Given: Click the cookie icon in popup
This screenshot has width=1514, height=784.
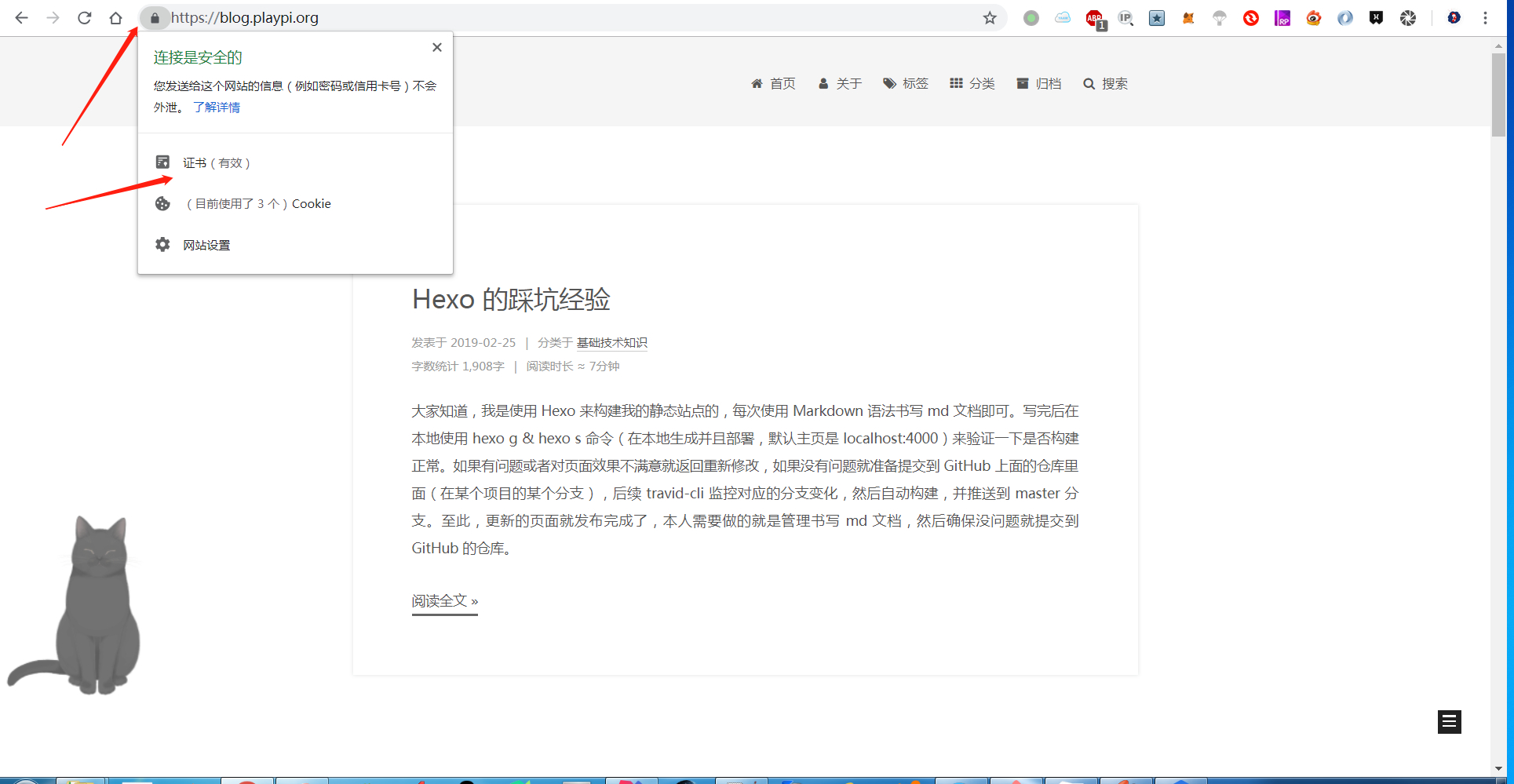Looking at the screenshot, I should point(162,203).
